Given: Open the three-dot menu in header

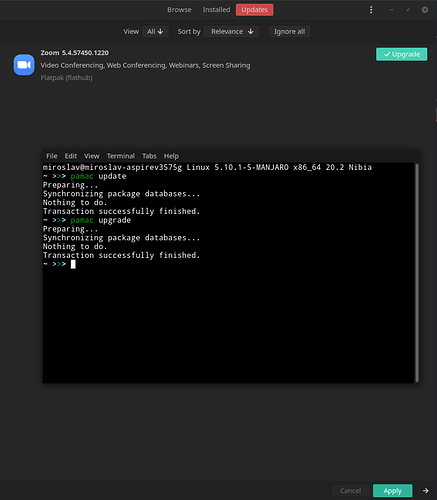Looking at the screenshot, I should click(371, 10).
